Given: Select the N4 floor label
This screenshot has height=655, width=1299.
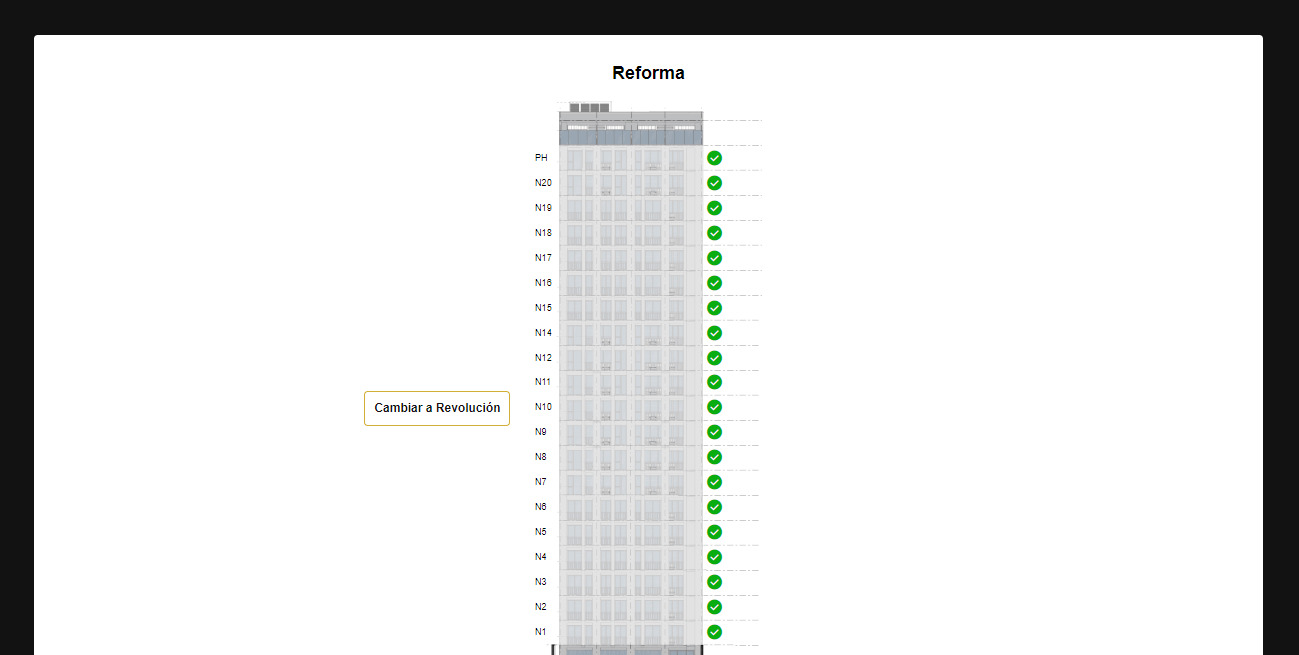Looking at the screenshot, I should tap(541, 557).
